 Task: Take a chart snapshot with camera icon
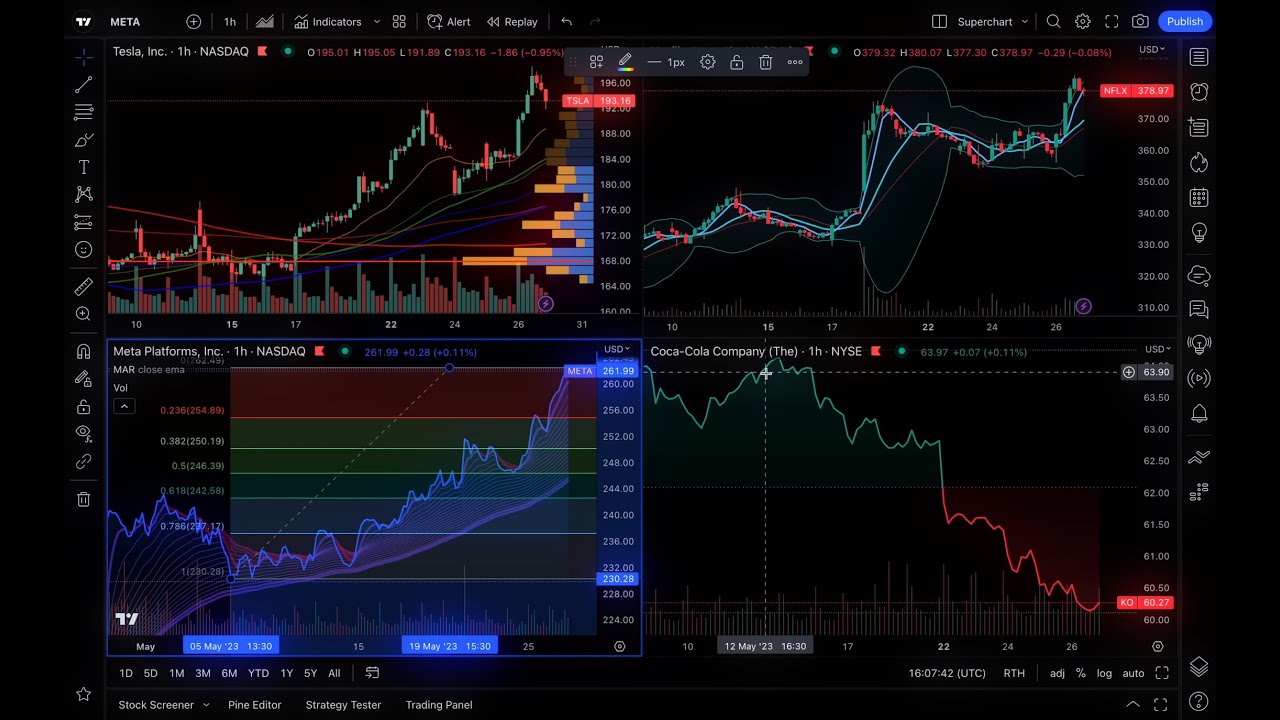point(1140,21)
